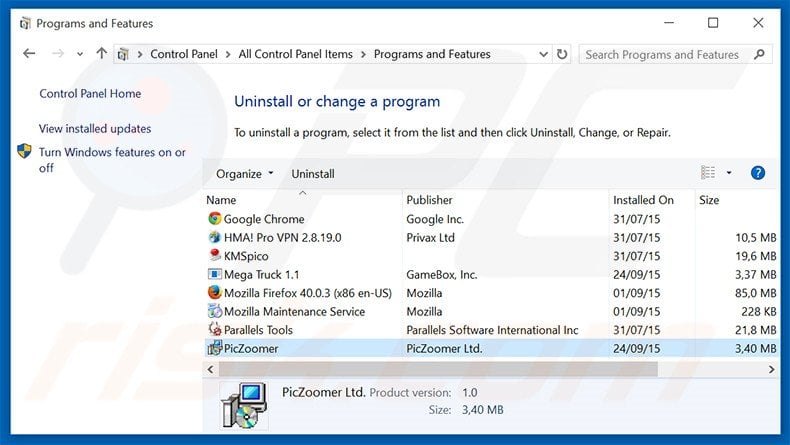Click the scroll right arrow
The height and width of the screenshot is (445, 790).
771,369
